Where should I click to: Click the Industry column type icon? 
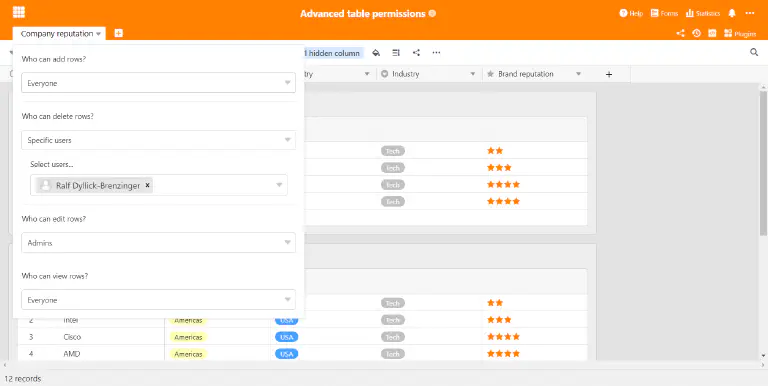(384, 74)
